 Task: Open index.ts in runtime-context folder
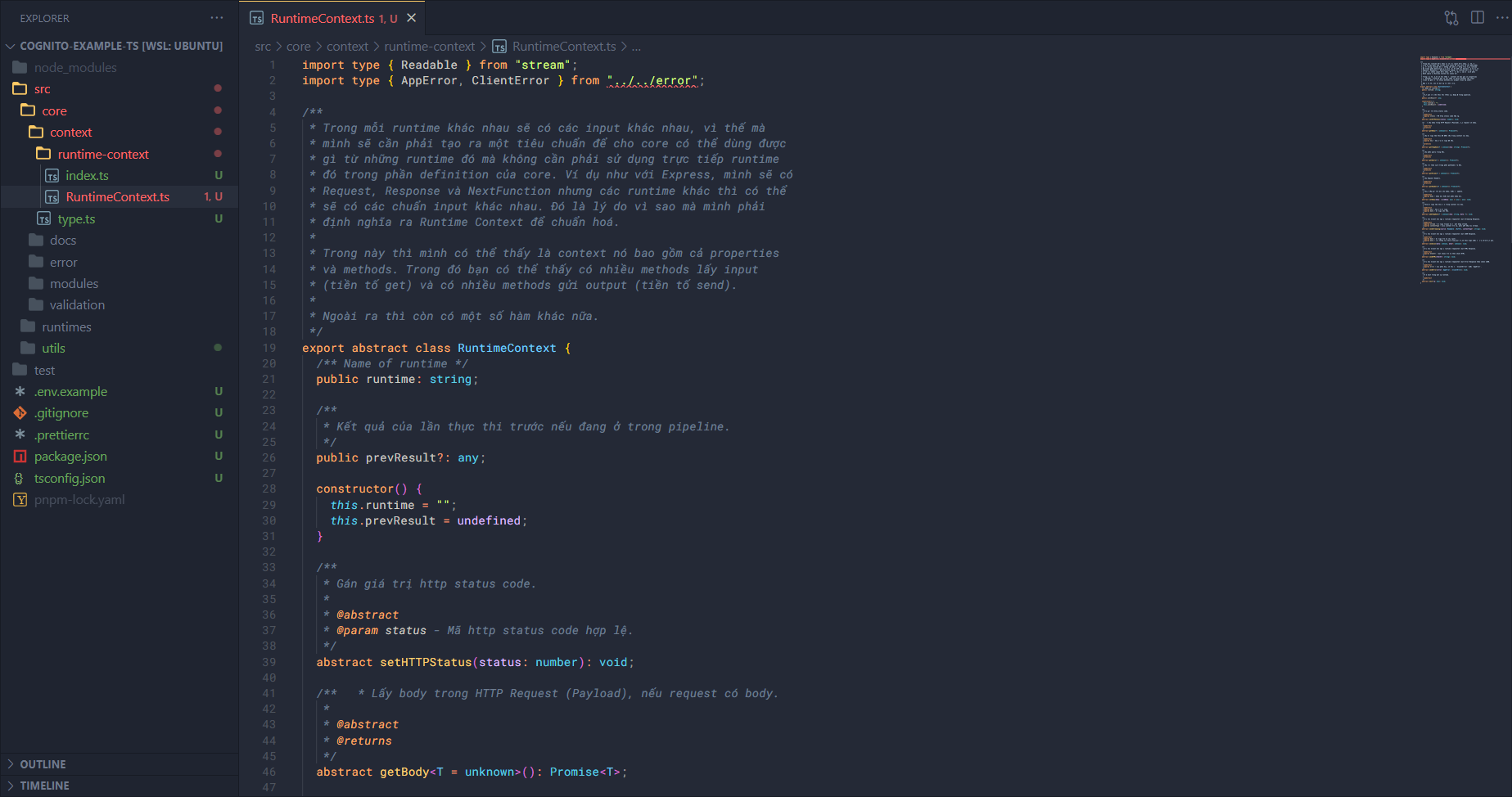87,176
